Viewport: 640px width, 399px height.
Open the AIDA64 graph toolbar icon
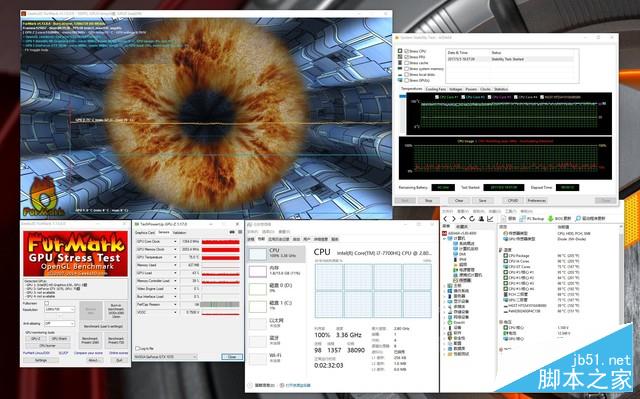[490, 219]
